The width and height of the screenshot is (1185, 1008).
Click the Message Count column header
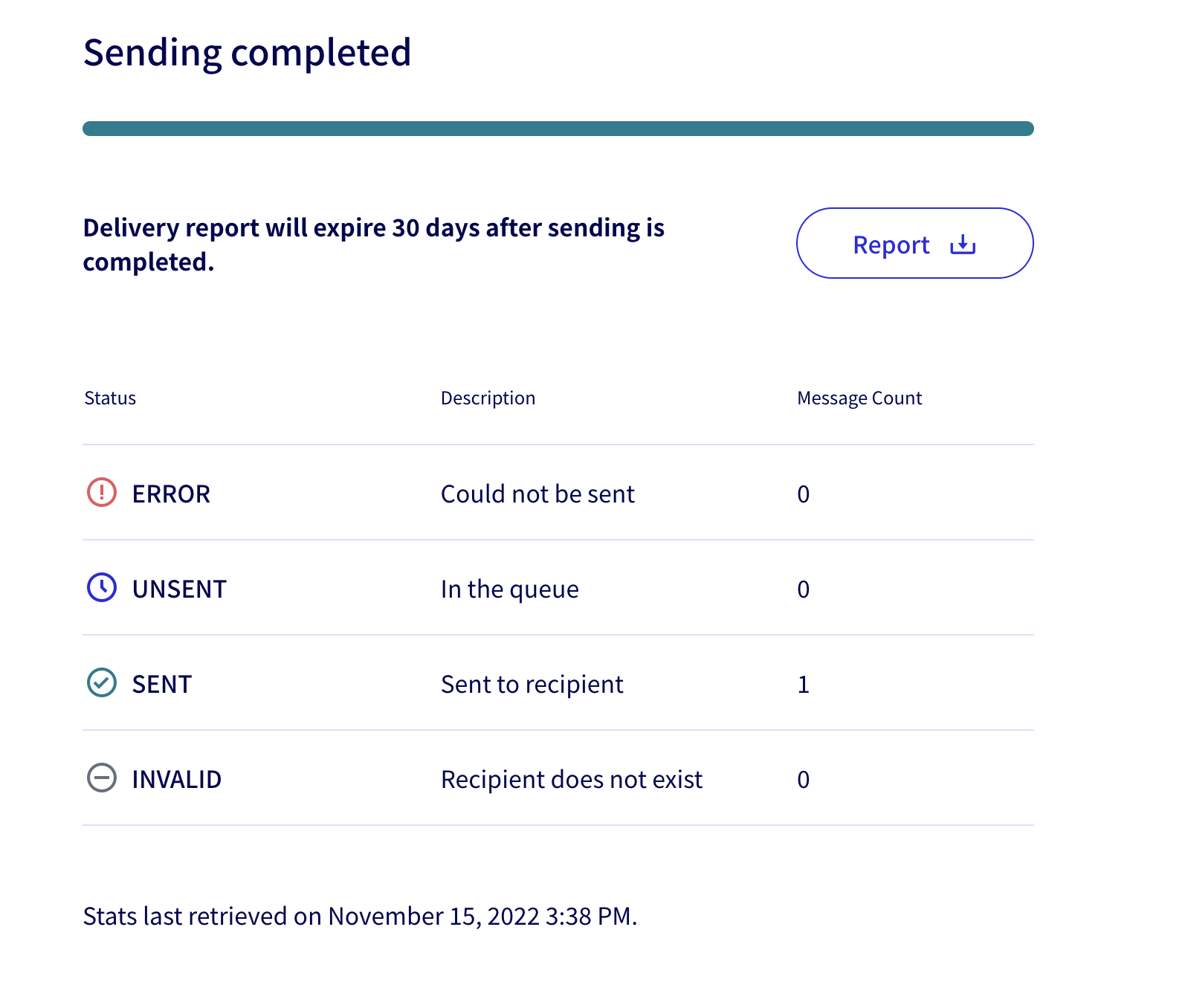tap(859, 398)
